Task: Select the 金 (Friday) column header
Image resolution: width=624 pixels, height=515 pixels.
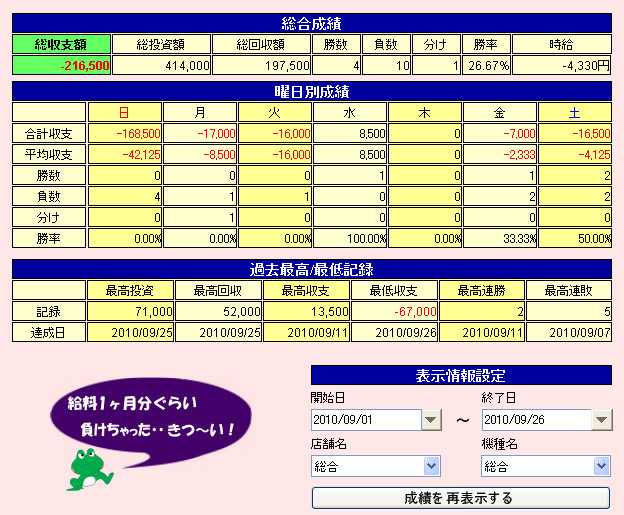Action: (500, 112)
